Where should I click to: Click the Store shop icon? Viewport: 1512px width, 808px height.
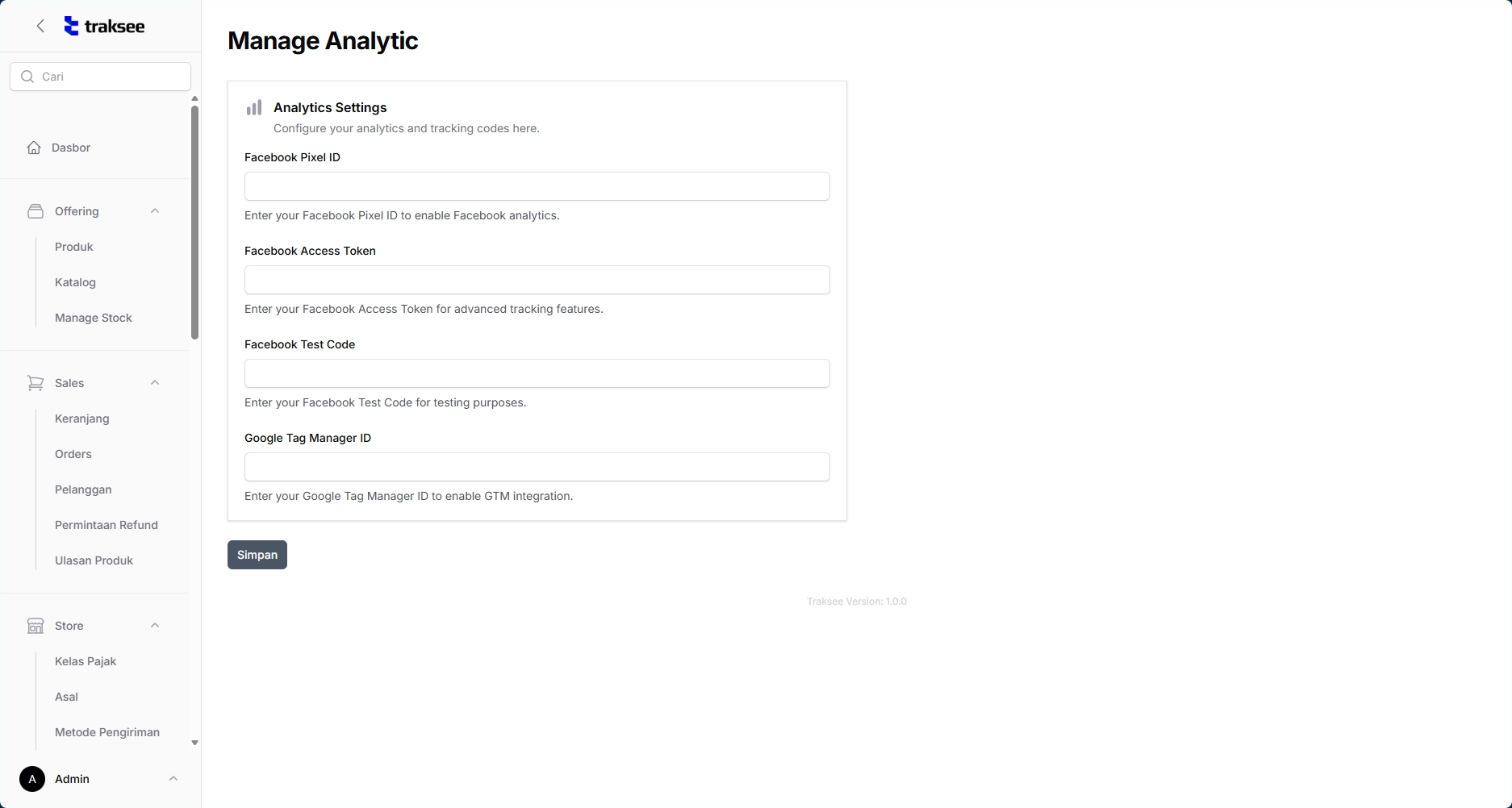36,626
